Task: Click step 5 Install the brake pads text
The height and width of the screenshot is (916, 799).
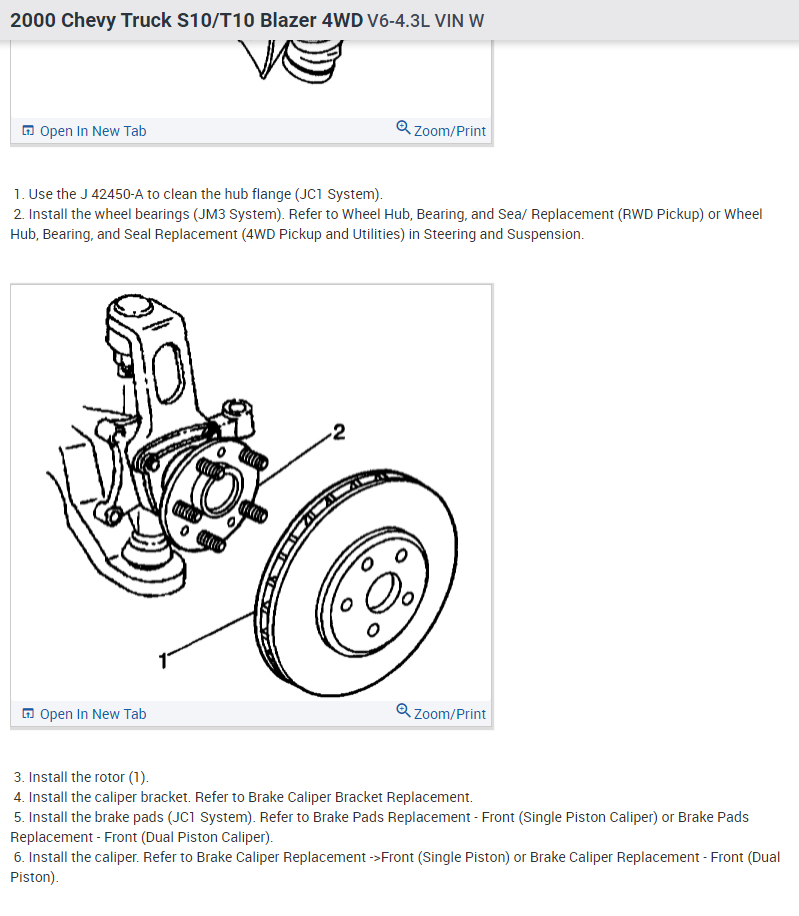Action: [x=134, y=817]
